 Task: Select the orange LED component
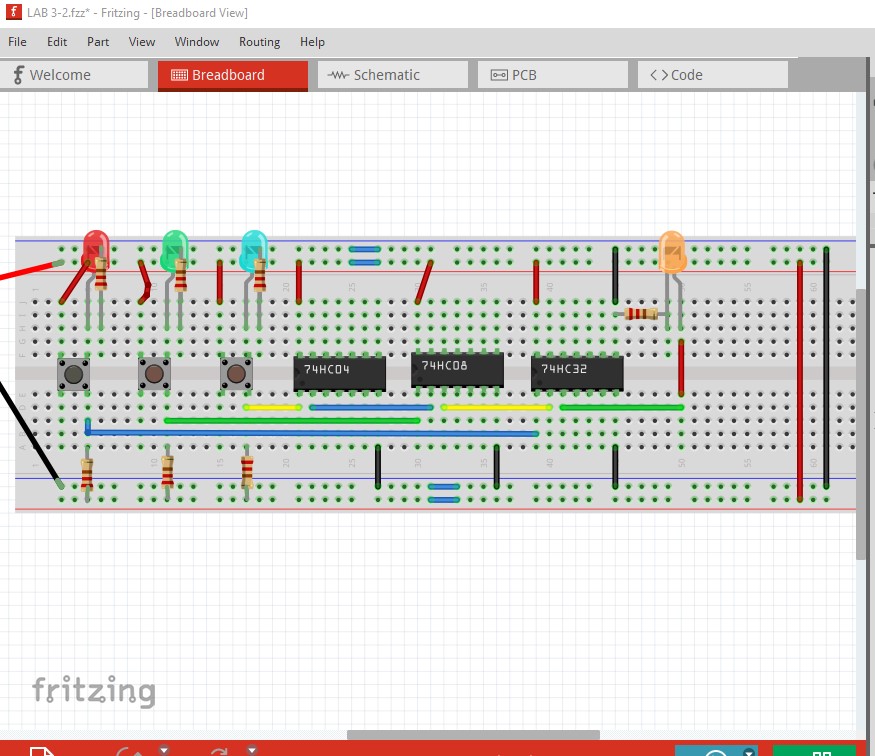[672, 250]
